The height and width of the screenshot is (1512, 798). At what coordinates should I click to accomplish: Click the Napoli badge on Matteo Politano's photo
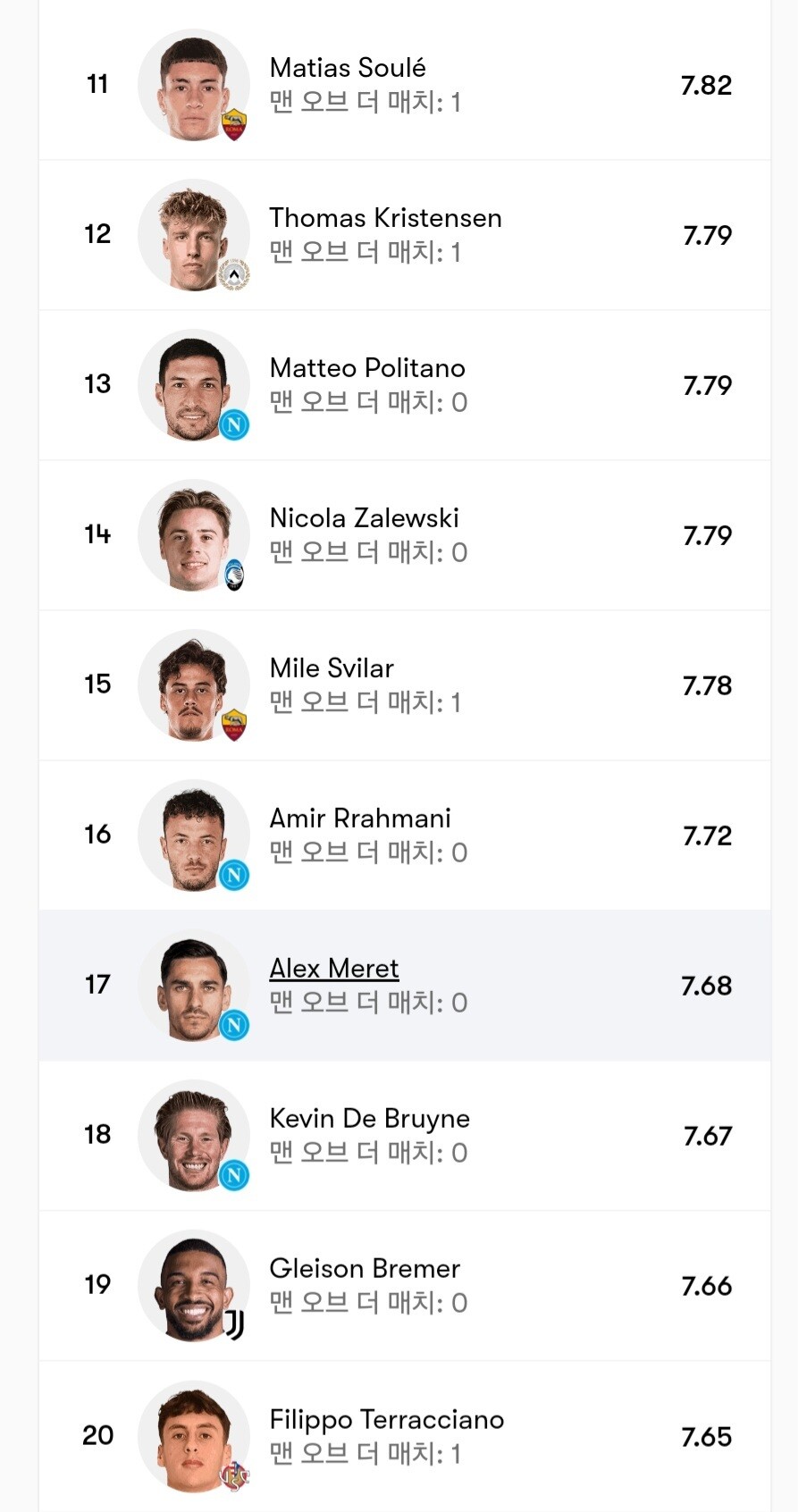point(234,424)
